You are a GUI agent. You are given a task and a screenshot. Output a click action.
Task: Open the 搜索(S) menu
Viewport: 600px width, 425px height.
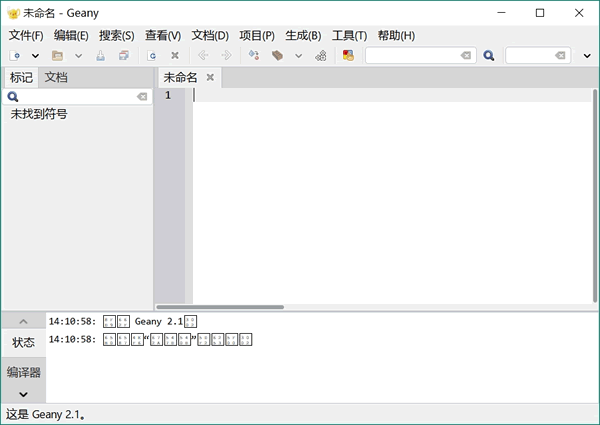pyautogui.click(x=116, y=35)
